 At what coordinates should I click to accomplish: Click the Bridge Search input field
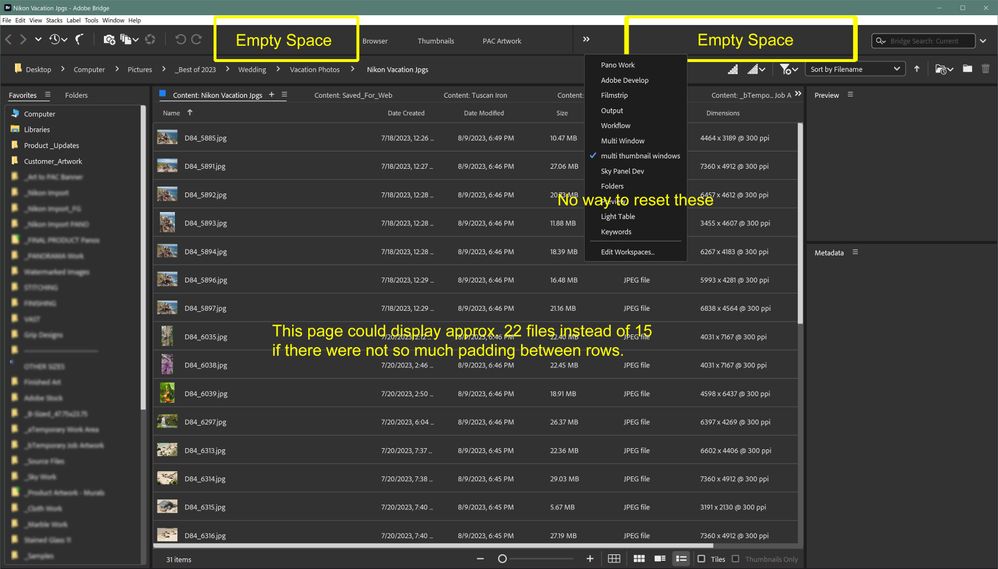[x=924, y=41]
